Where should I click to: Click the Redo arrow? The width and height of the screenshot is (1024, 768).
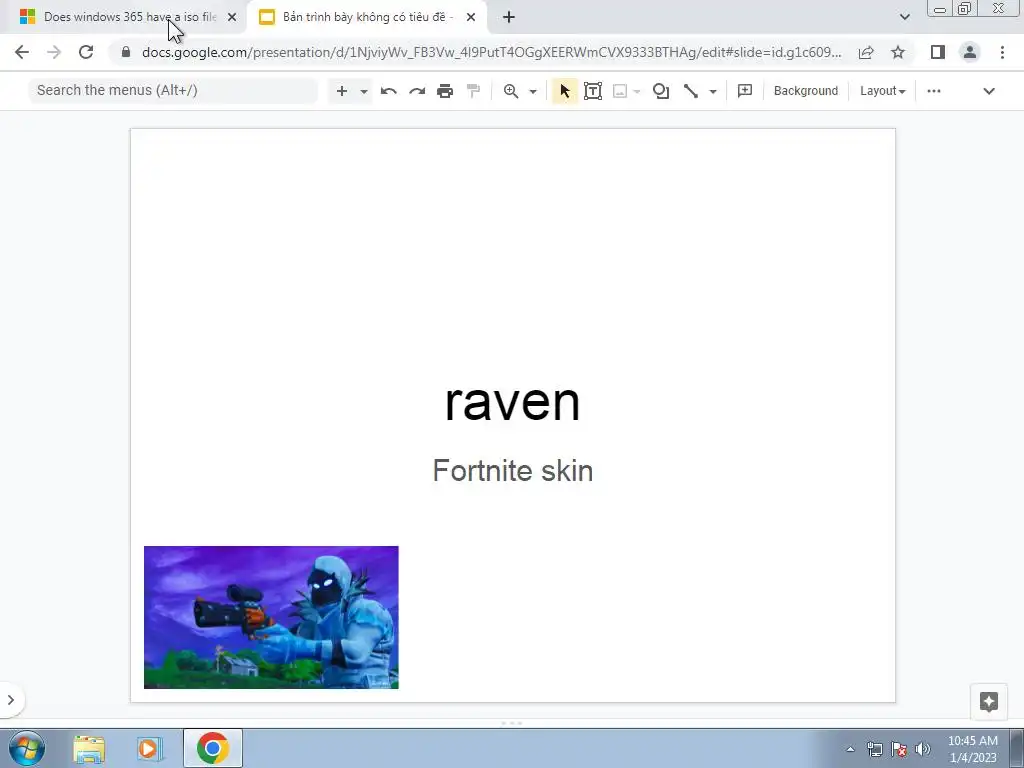pos(417,91)
